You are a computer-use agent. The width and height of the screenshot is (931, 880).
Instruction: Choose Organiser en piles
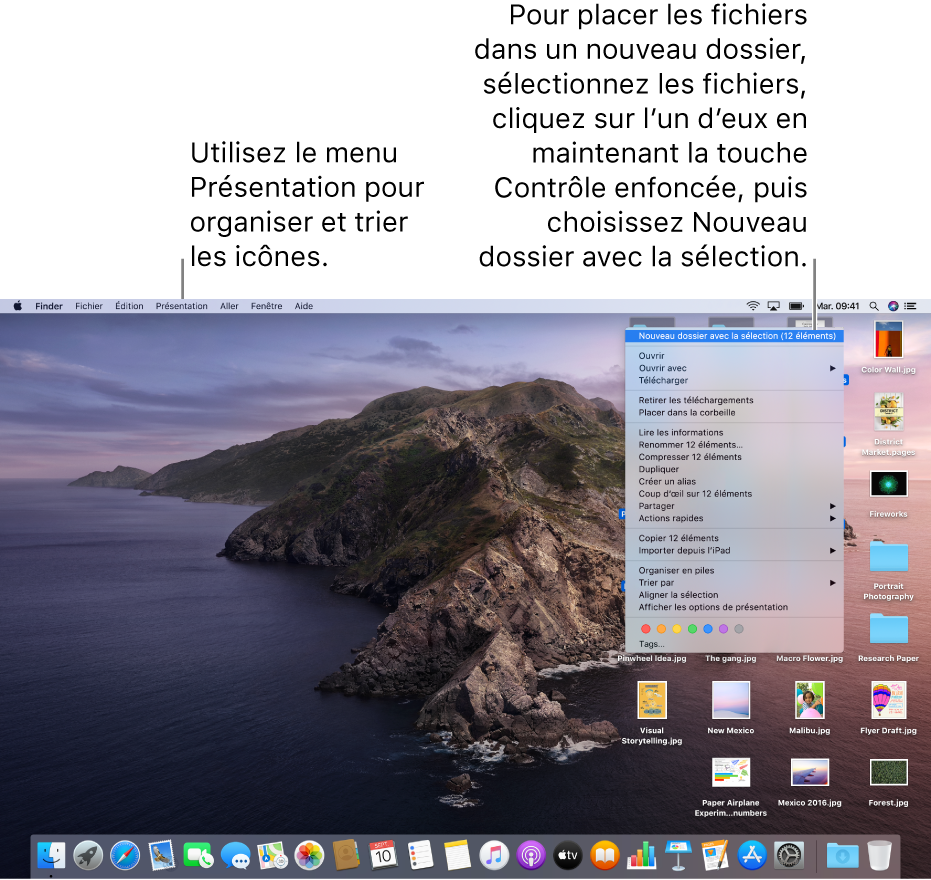(734, 570)
